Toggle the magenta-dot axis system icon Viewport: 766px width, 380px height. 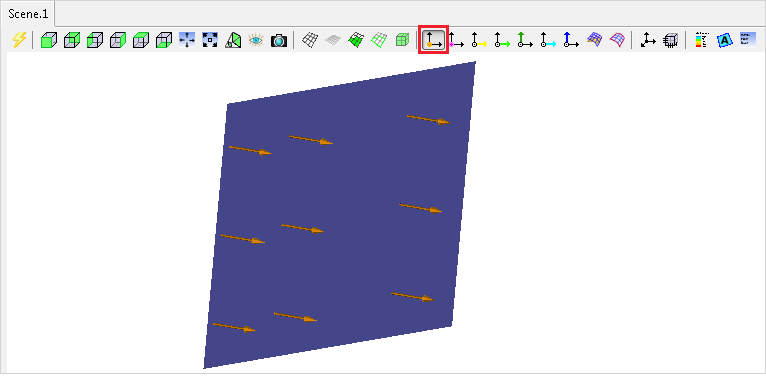(456, 40)
